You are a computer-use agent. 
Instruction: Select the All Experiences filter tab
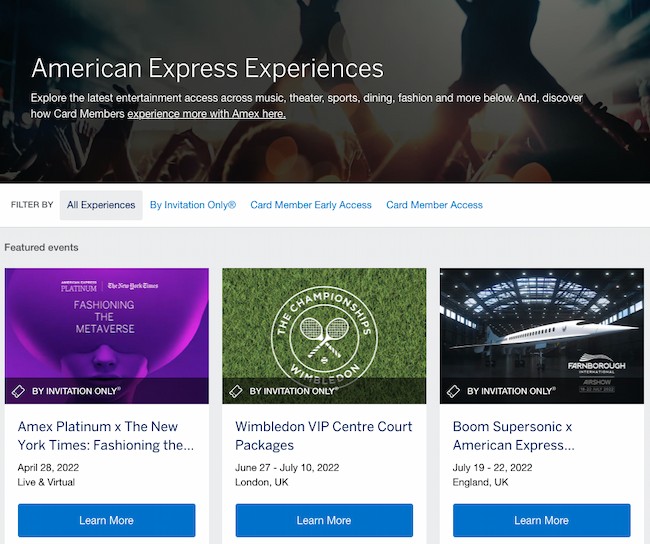[x=101, y=205]
